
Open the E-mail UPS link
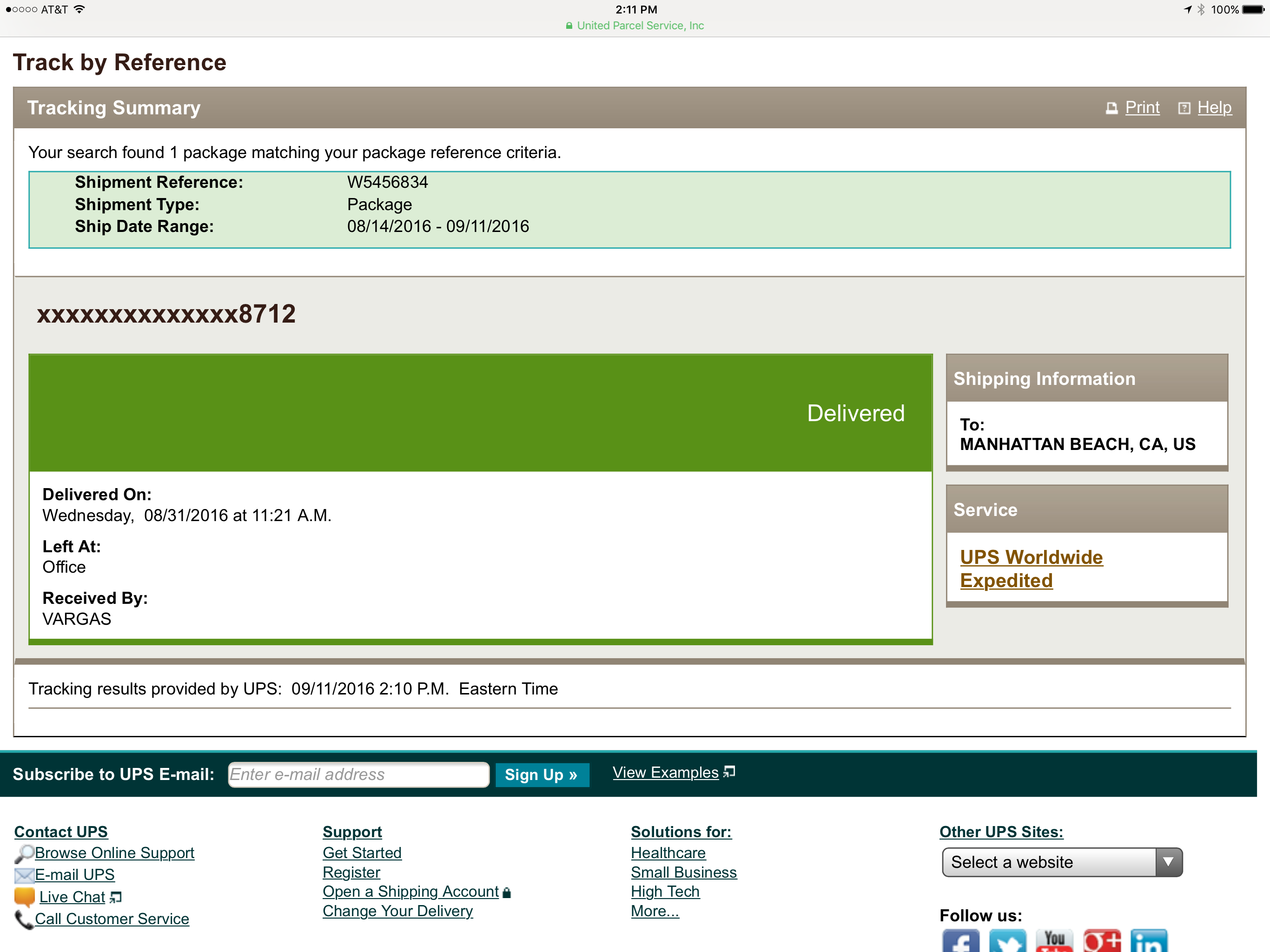coord(75,874)
